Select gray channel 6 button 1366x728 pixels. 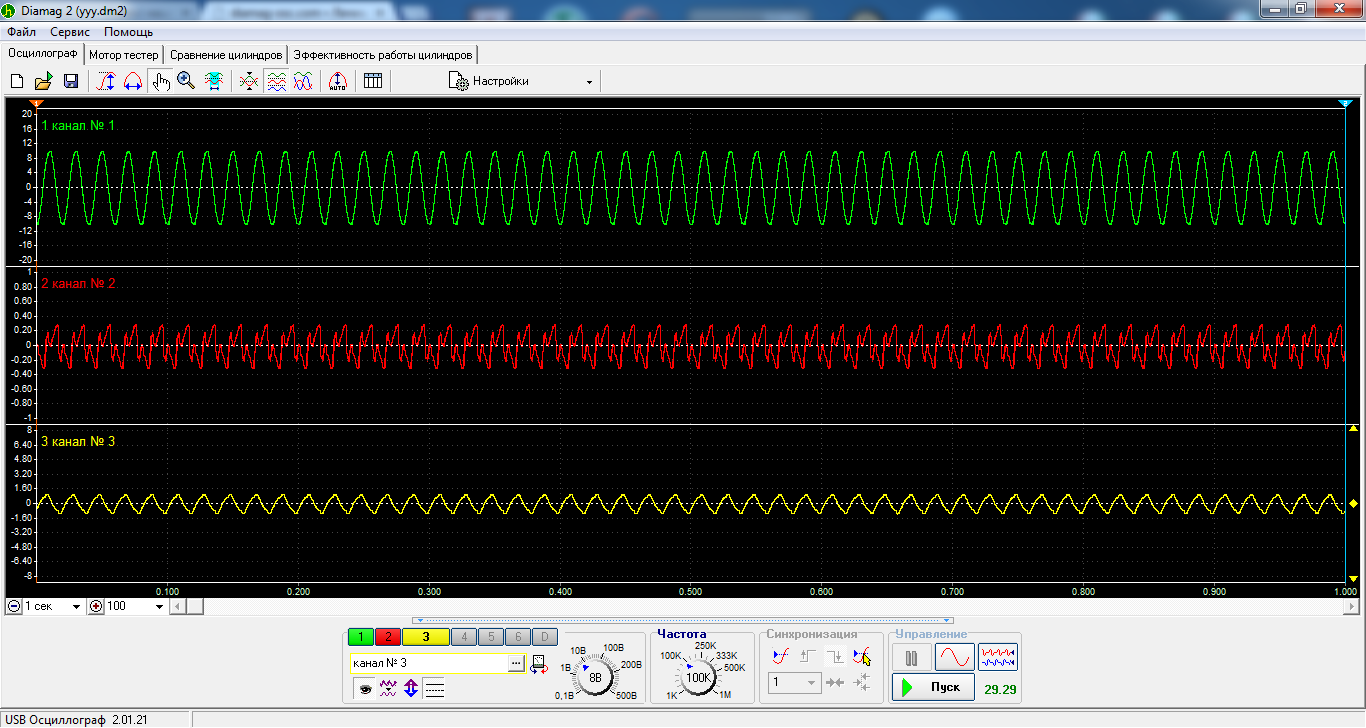517,636
